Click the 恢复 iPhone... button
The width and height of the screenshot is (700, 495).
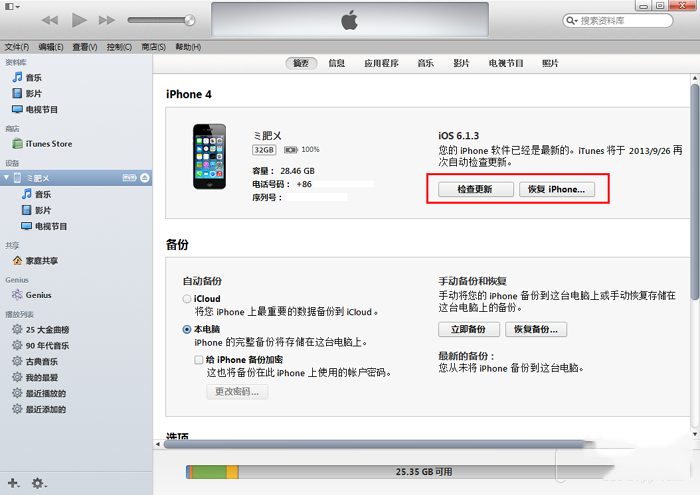point(557,189)
